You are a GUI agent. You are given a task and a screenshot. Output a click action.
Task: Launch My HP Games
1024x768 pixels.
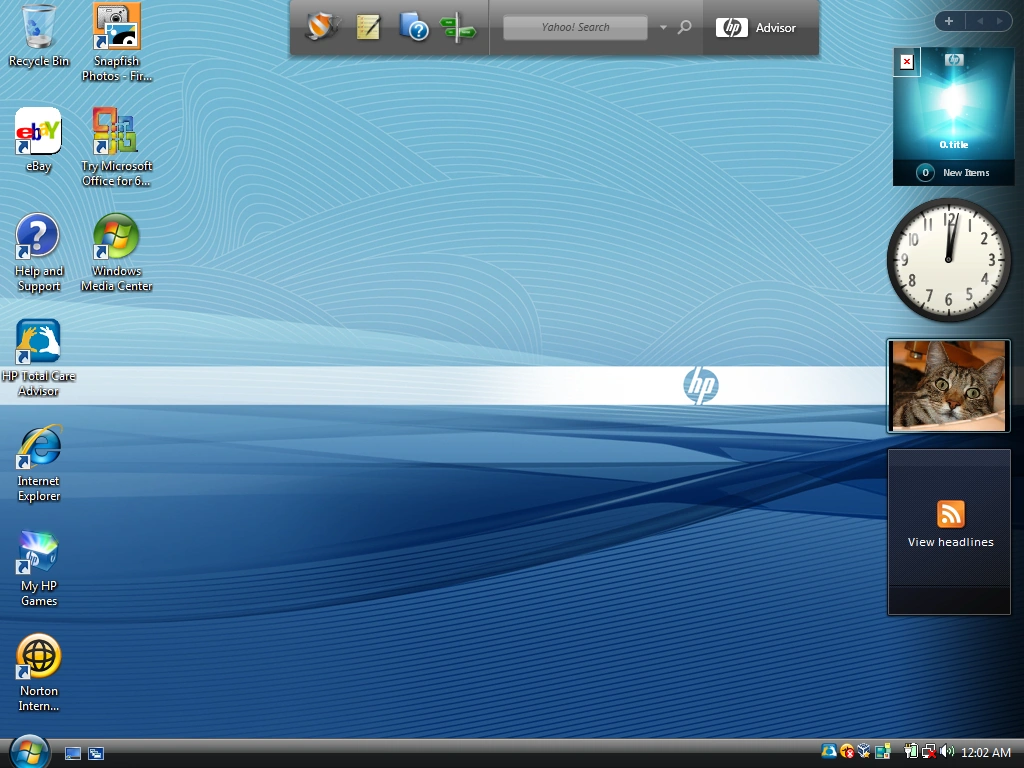click(38, 549)
